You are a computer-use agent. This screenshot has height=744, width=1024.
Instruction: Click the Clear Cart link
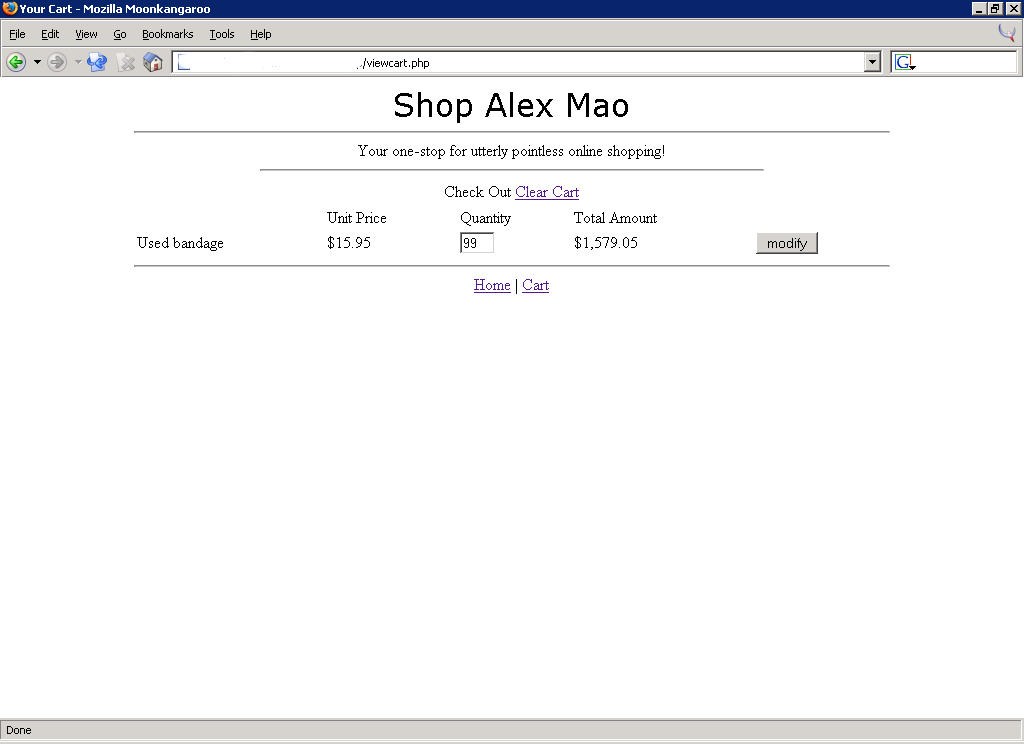point(547,192)
